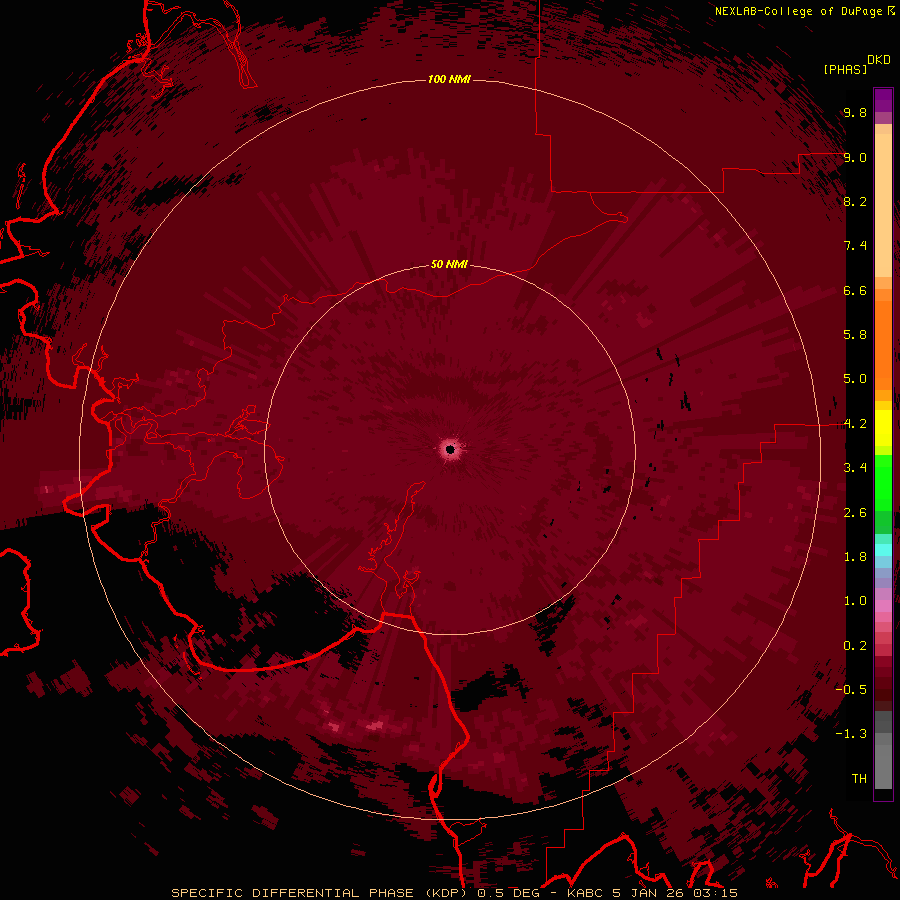Click the radar site center dot
The width and height of the screenshot is (900, 900).
click(450, 449)
